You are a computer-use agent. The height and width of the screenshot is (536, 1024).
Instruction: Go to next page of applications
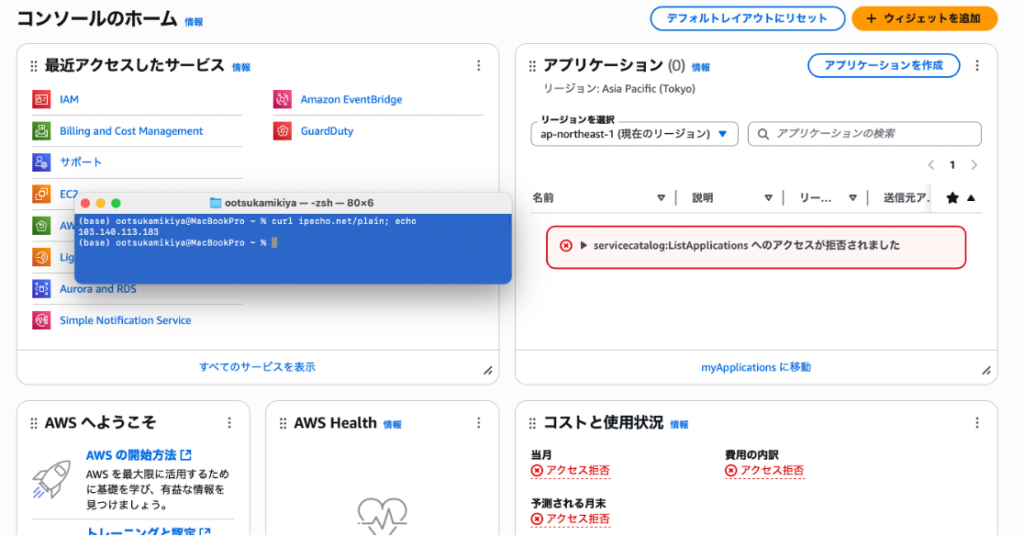(x=974, y=165)
